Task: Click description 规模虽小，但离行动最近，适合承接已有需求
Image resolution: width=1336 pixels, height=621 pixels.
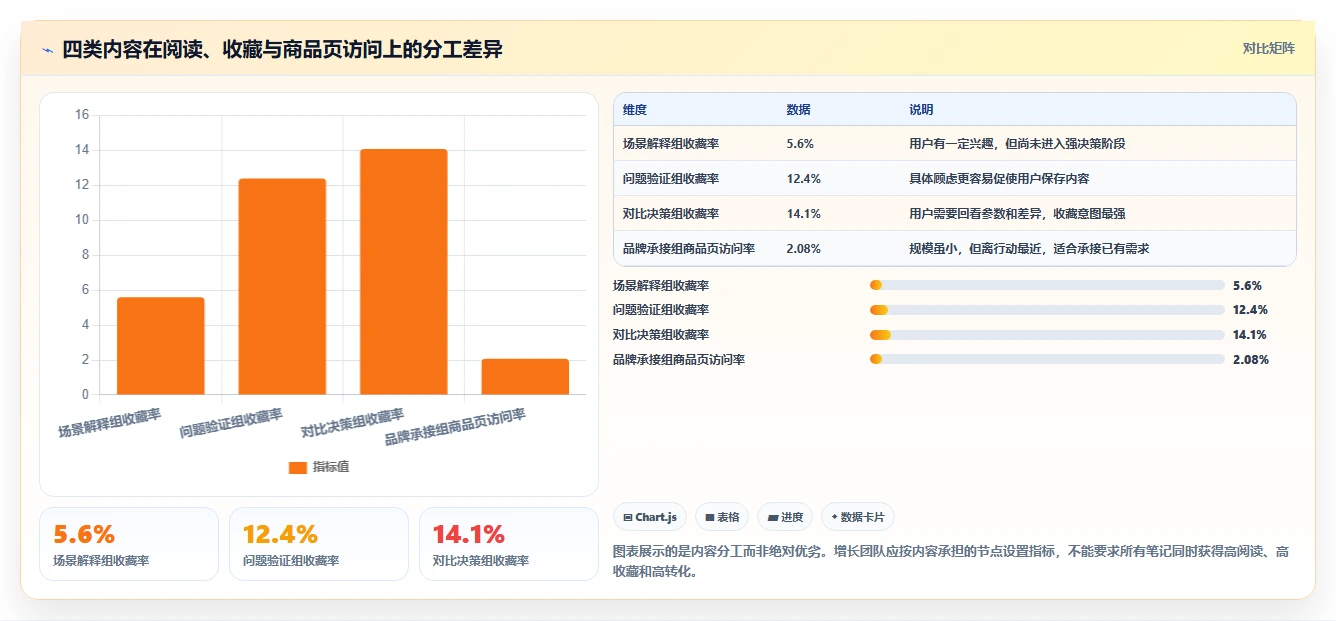Action: [x=1029, y=249]
